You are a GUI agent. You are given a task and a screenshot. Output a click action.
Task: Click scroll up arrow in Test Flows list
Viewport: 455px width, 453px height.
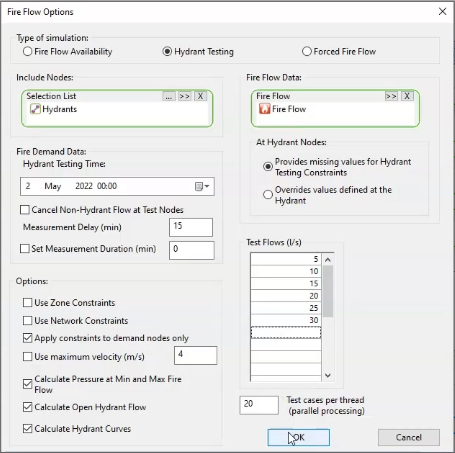(x=328, y=260)
